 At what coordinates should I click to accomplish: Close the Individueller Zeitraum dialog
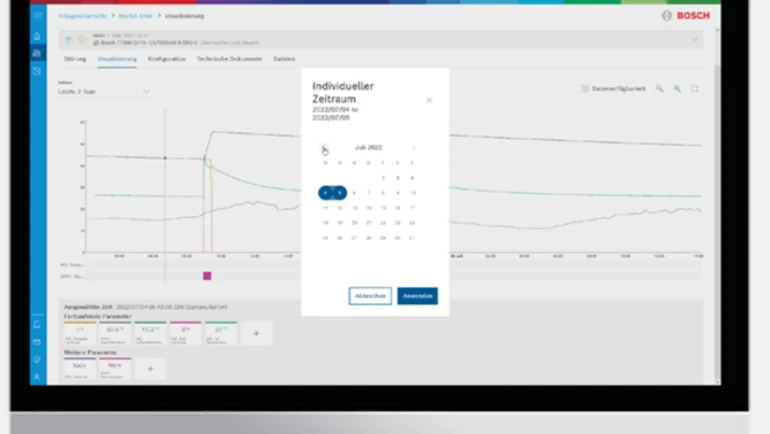click(x=429, y=100)
